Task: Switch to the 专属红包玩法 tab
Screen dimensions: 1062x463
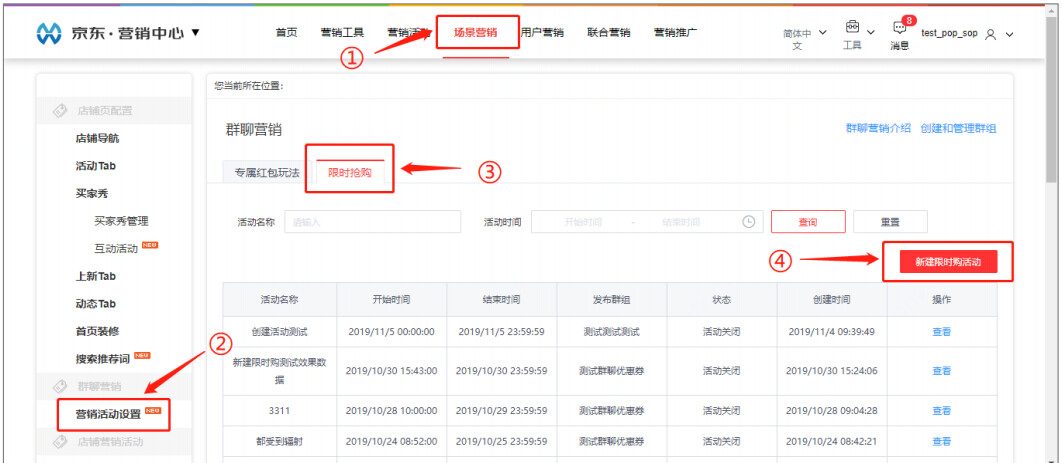Action: point(266,172)
